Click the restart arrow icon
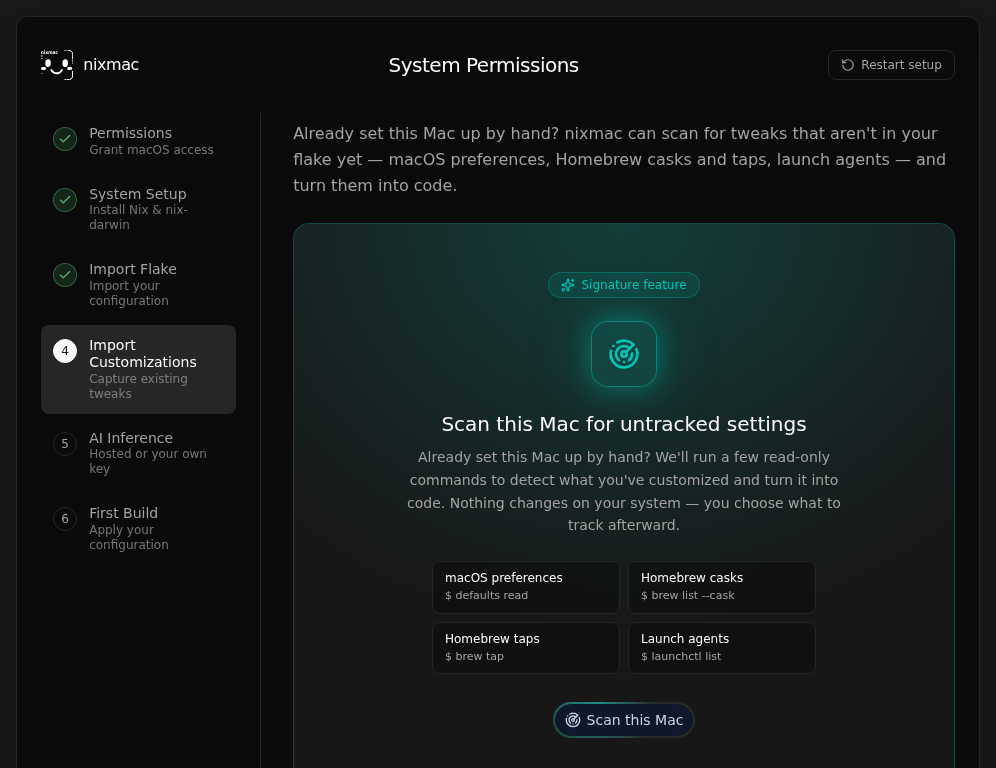Viewport: 996px width, 768px height. (847, 65)
